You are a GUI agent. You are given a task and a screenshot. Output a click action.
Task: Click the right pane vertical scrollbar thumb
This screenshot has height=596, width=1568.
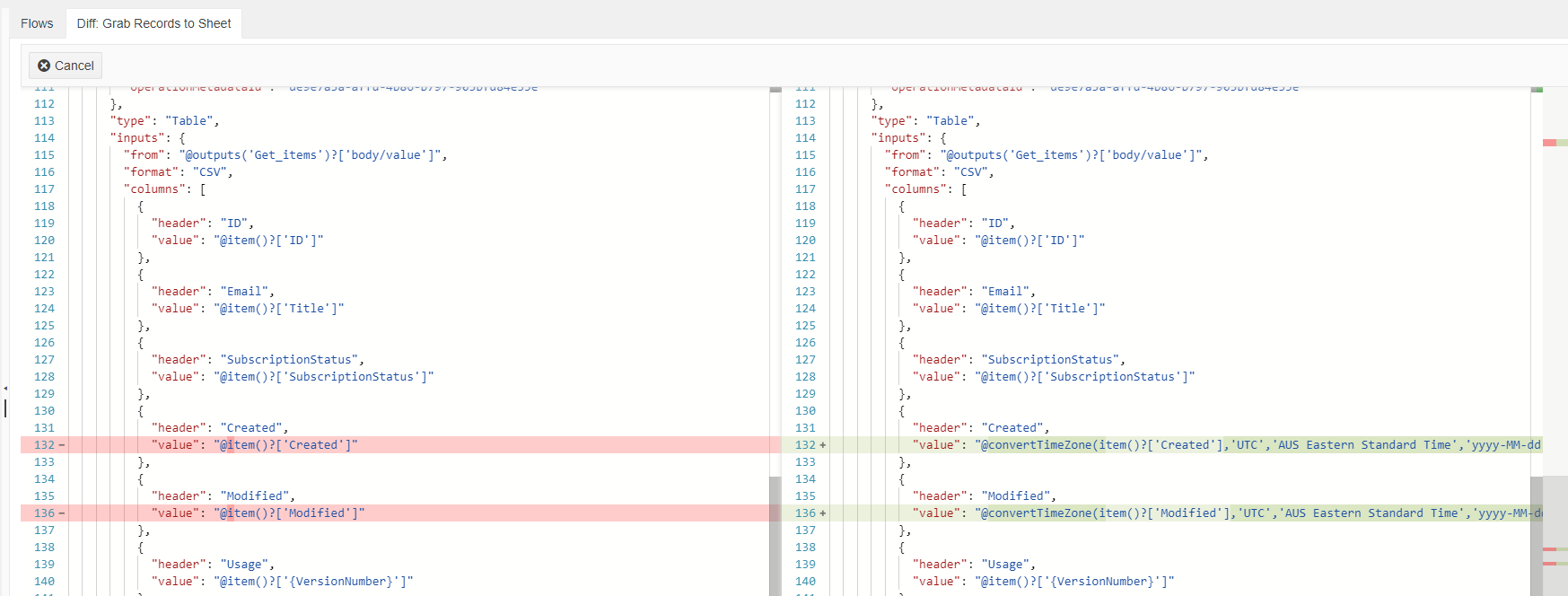(x=1537, y=535)
